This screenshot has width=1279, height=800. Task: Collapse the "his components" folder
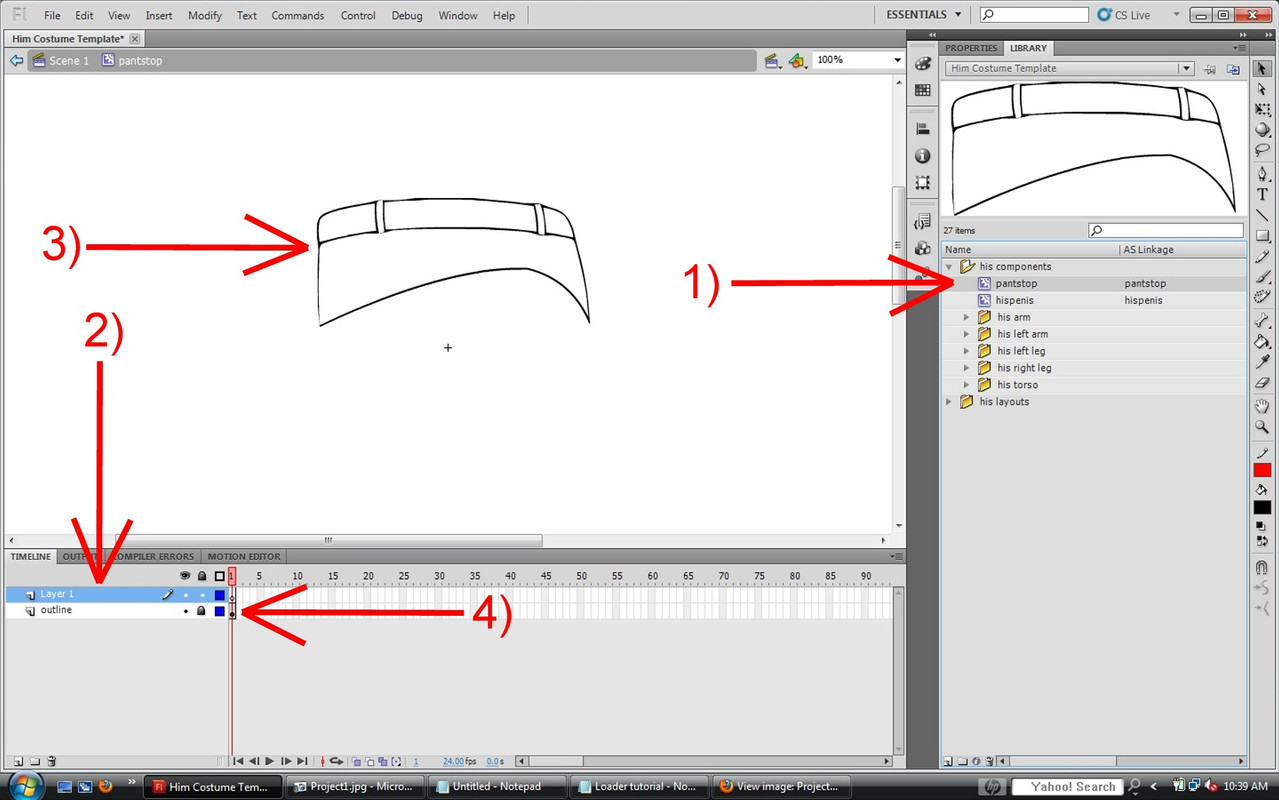[949, 267]
